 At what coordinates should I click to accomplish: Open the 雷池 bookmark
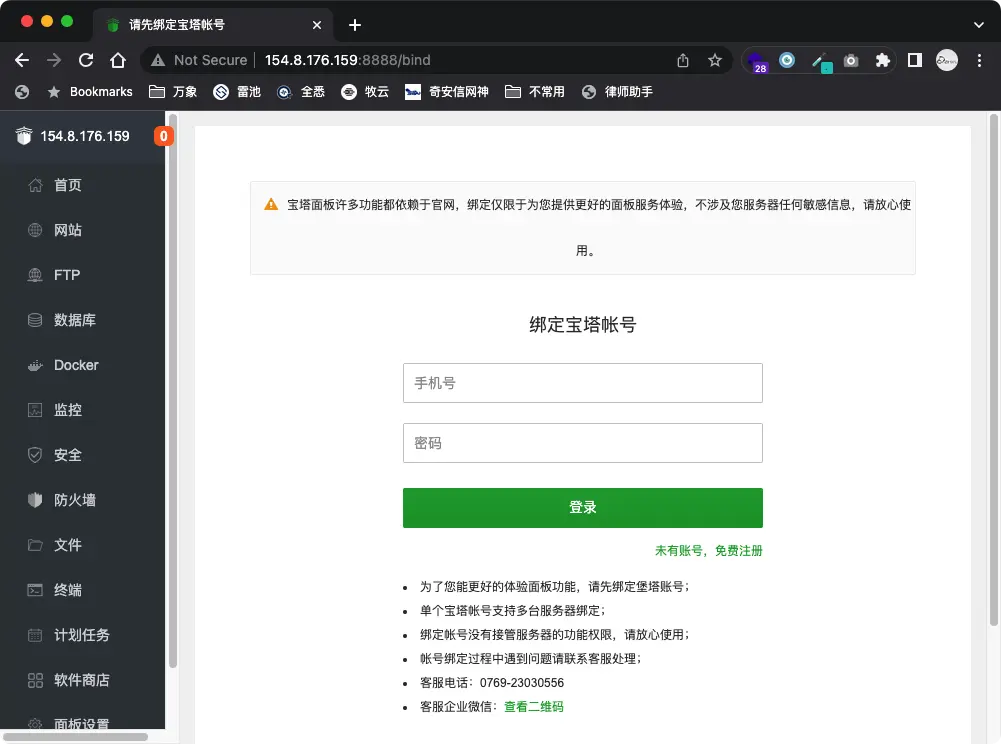pyautogui.click(x=237, y=92)
